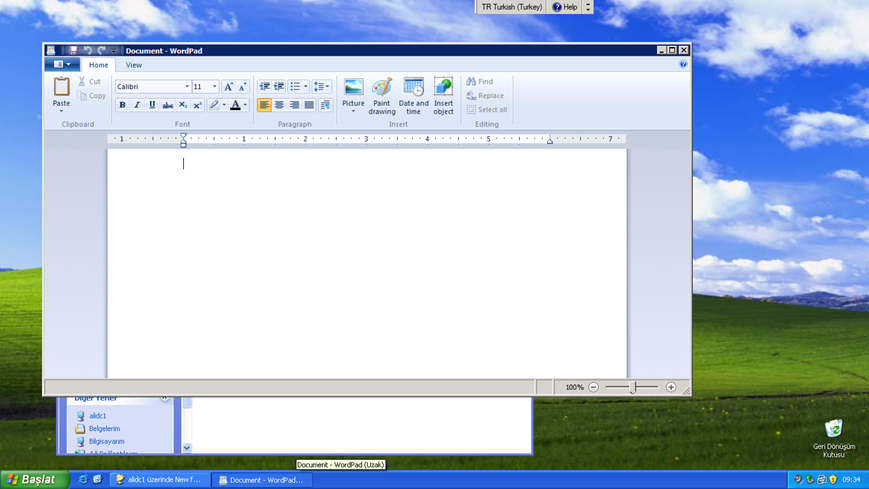This screenshot has width=869, height=489.
Task: Align text to the right
Action: coord(294,105)
